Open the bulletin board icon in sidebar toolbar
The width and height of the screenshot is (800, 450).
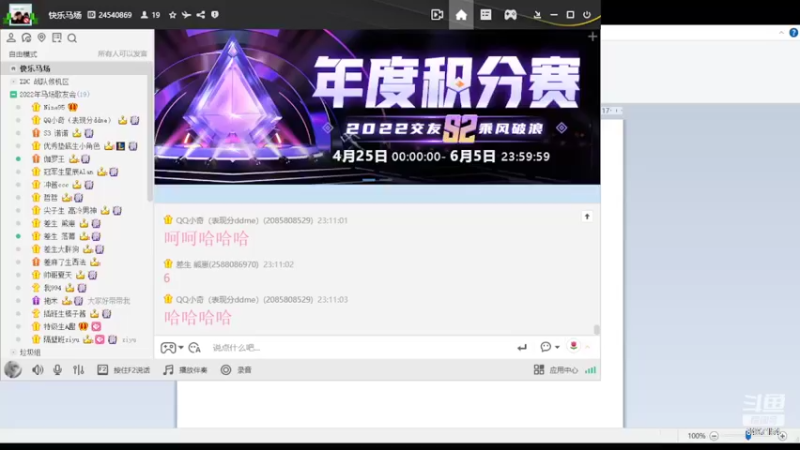tap(57, 38)
